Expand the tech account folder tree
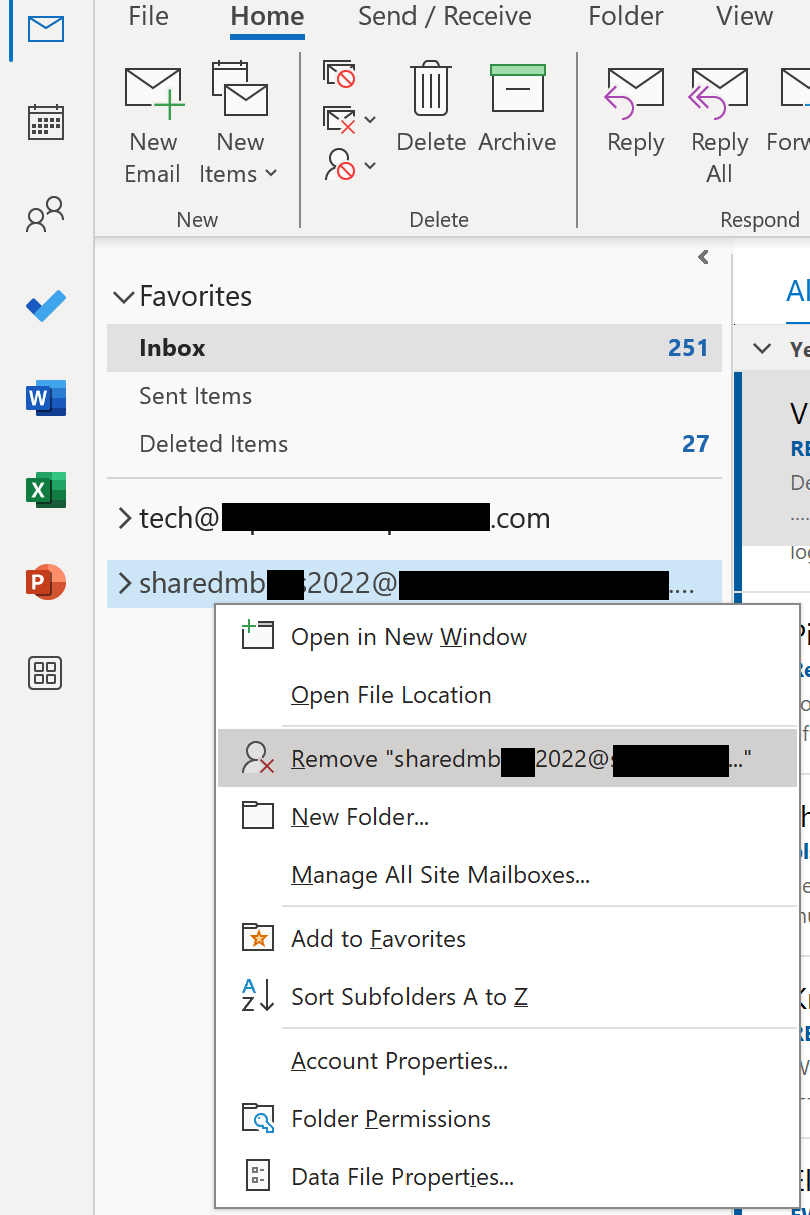The width and height of the screenshot is (810, 1215). [124, 518]
